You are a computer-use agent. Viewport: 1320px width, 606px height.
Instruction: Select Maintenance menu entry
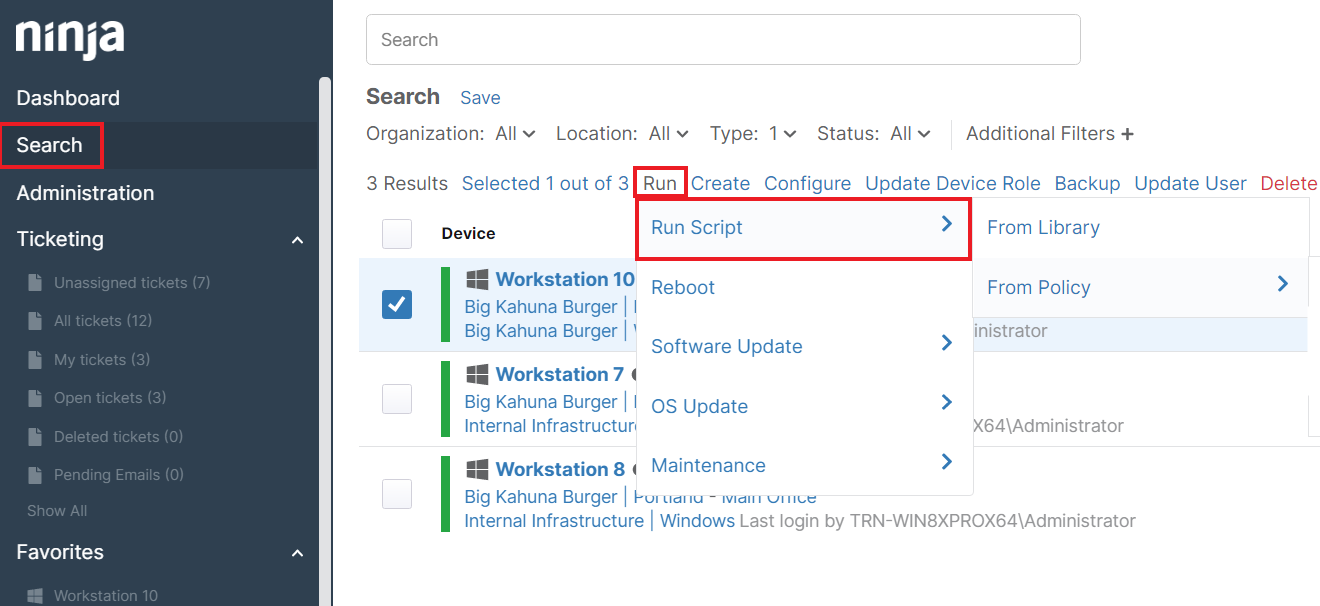click(x=804, y=466)
